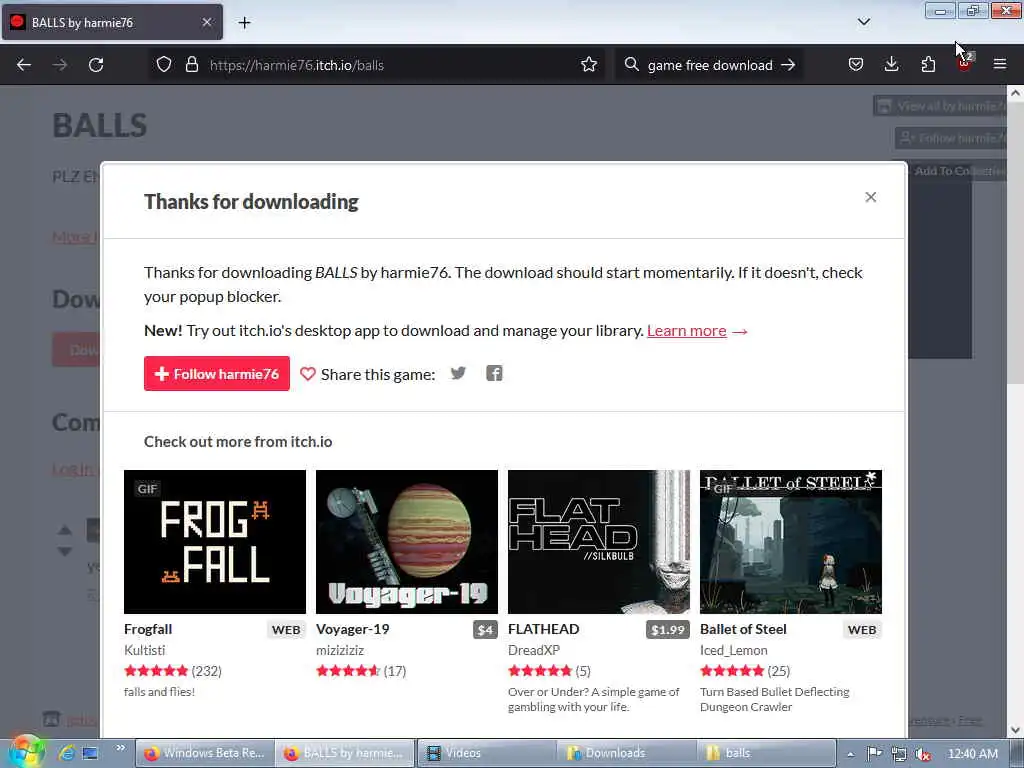Click the site security padlock icon

pyautogui.click(x=191, y=65)
